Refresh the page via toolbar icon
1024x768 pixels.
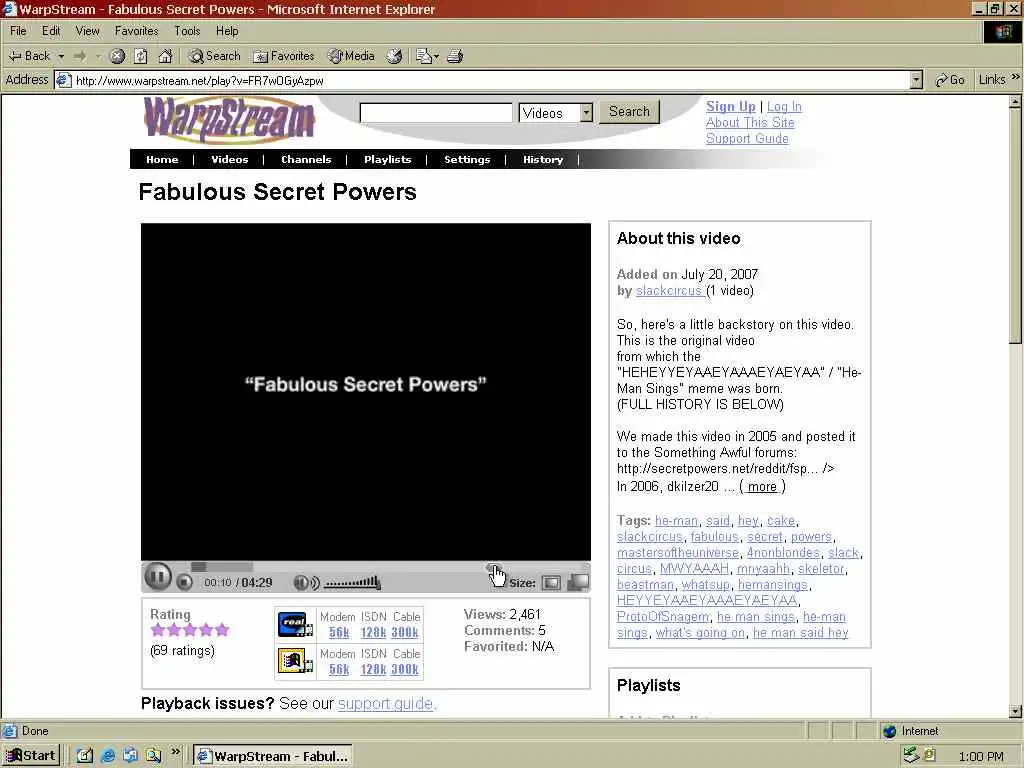tap(140, 56)
